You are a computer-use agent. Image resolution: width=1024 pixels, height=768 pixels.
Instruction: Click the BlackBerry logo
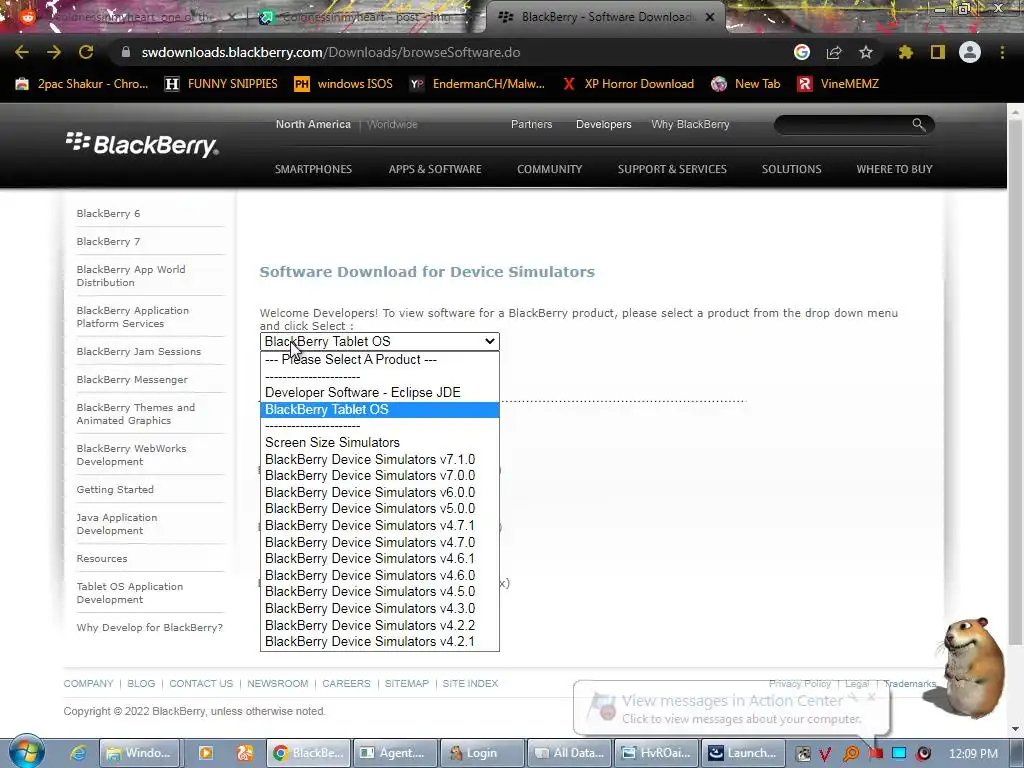coord(142,144)
